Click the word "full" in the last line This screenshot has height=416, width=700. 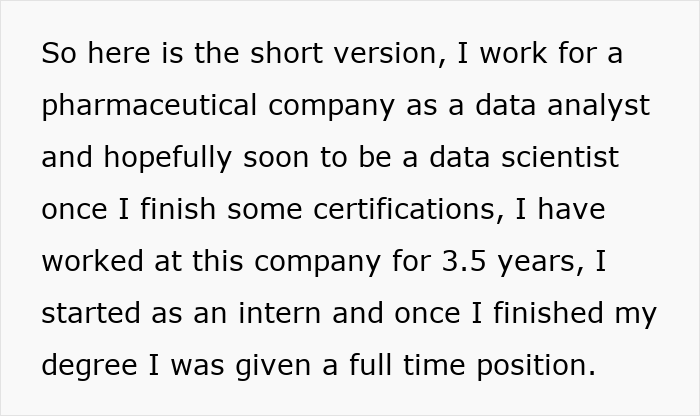point(370,364)
